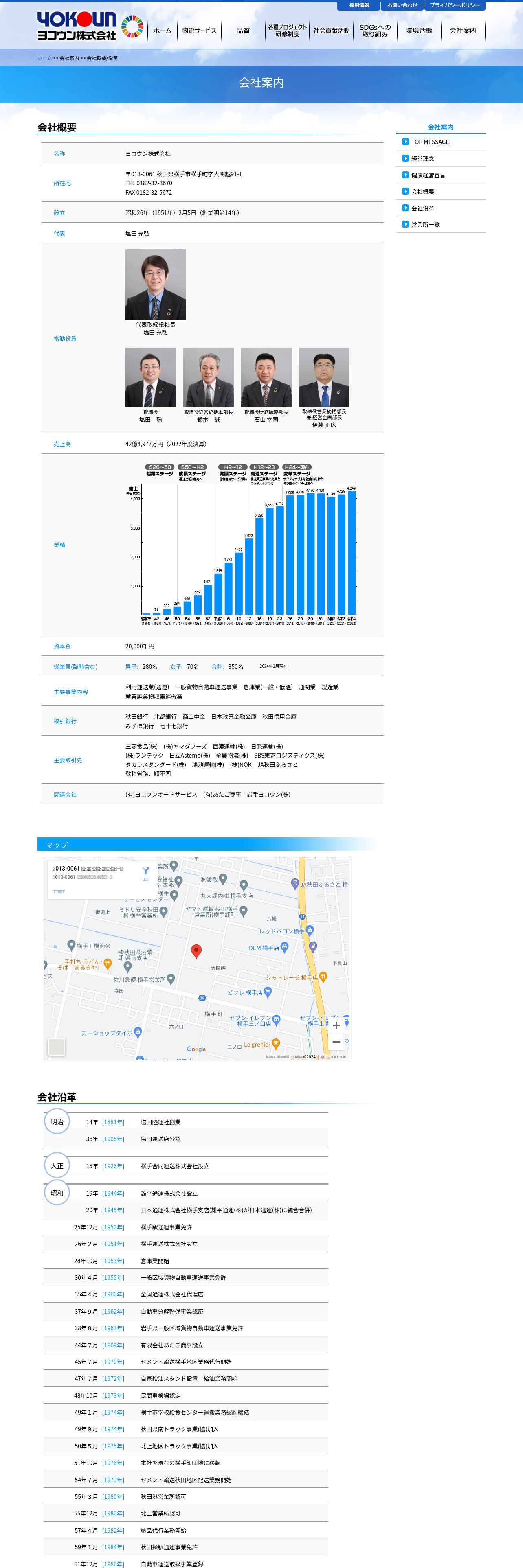
Task: Click the 横手工機商会 map pin
Action: [x=71, y=945]
